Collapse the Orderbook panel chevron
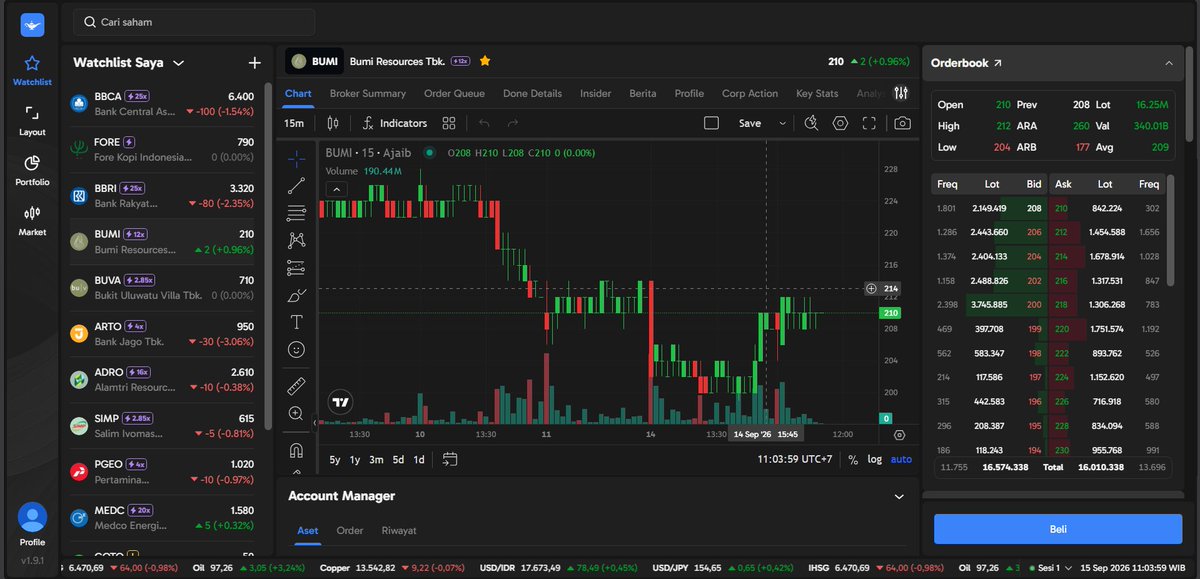Viewport: 1200px width, 579px height. pyautogui.click(x=1169, y=63)
